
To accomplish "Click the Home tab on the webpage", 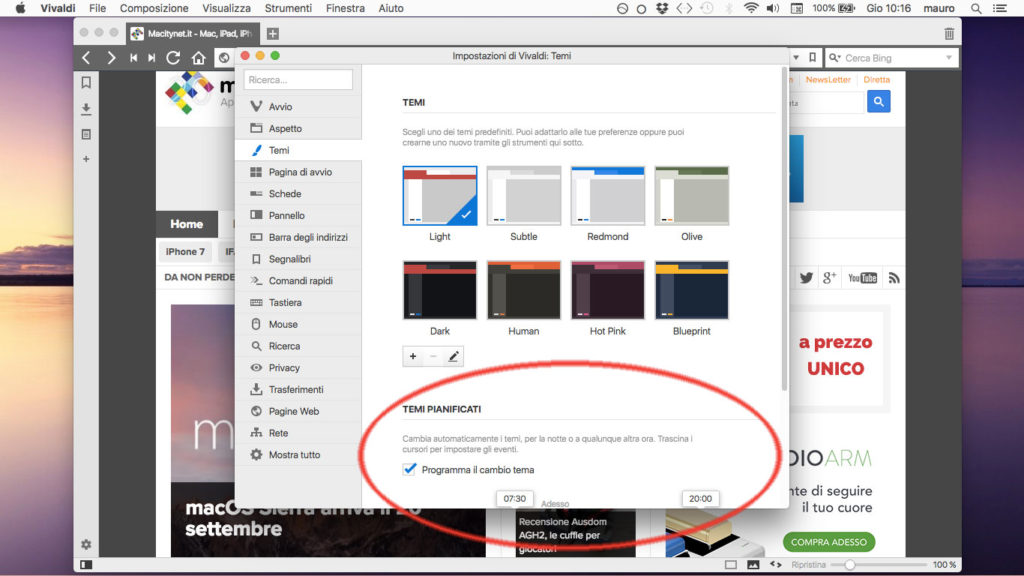I will (187, 224).
